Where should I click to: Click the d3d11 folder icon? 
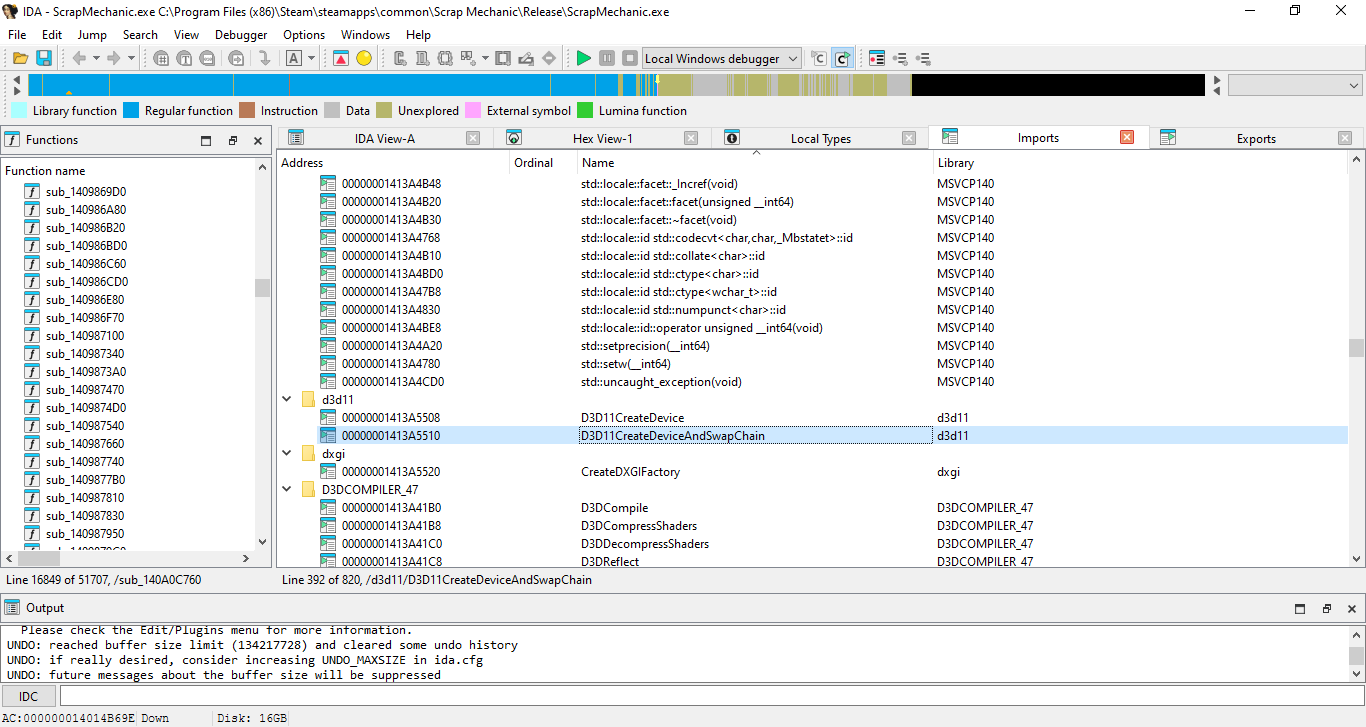point(308,400)
